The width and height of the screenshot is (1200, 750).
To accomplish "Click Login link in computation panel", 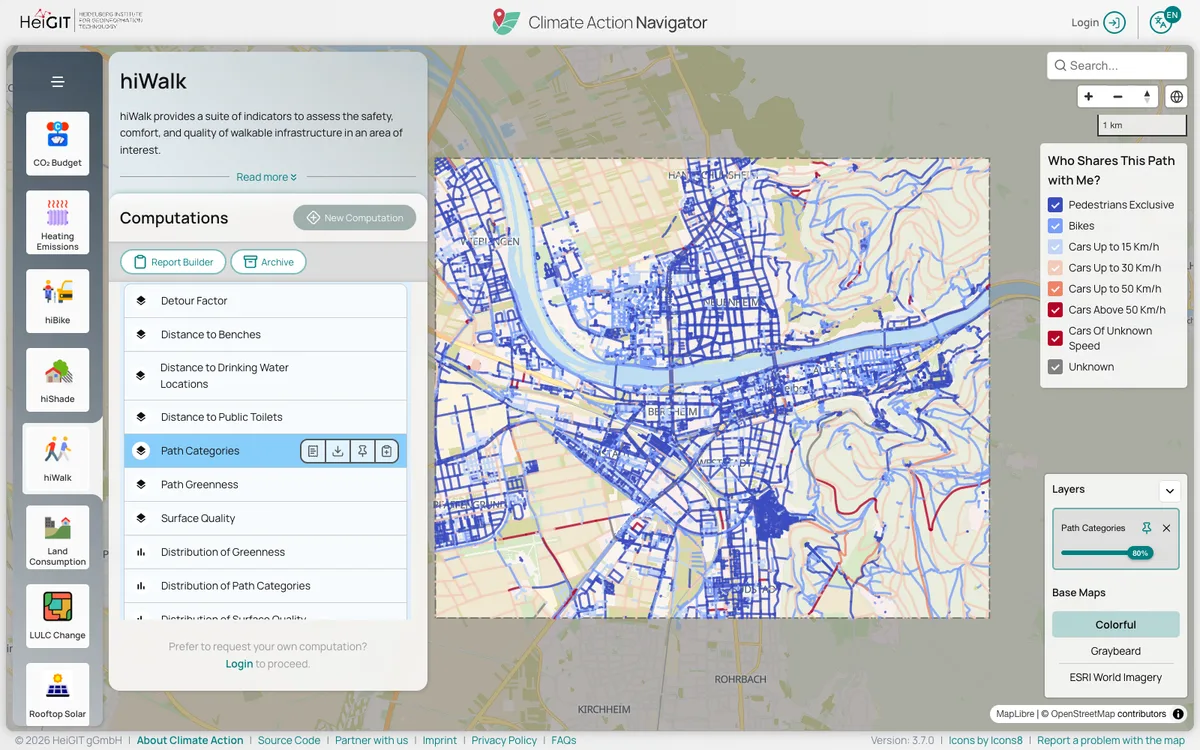I will coord(239,664).
